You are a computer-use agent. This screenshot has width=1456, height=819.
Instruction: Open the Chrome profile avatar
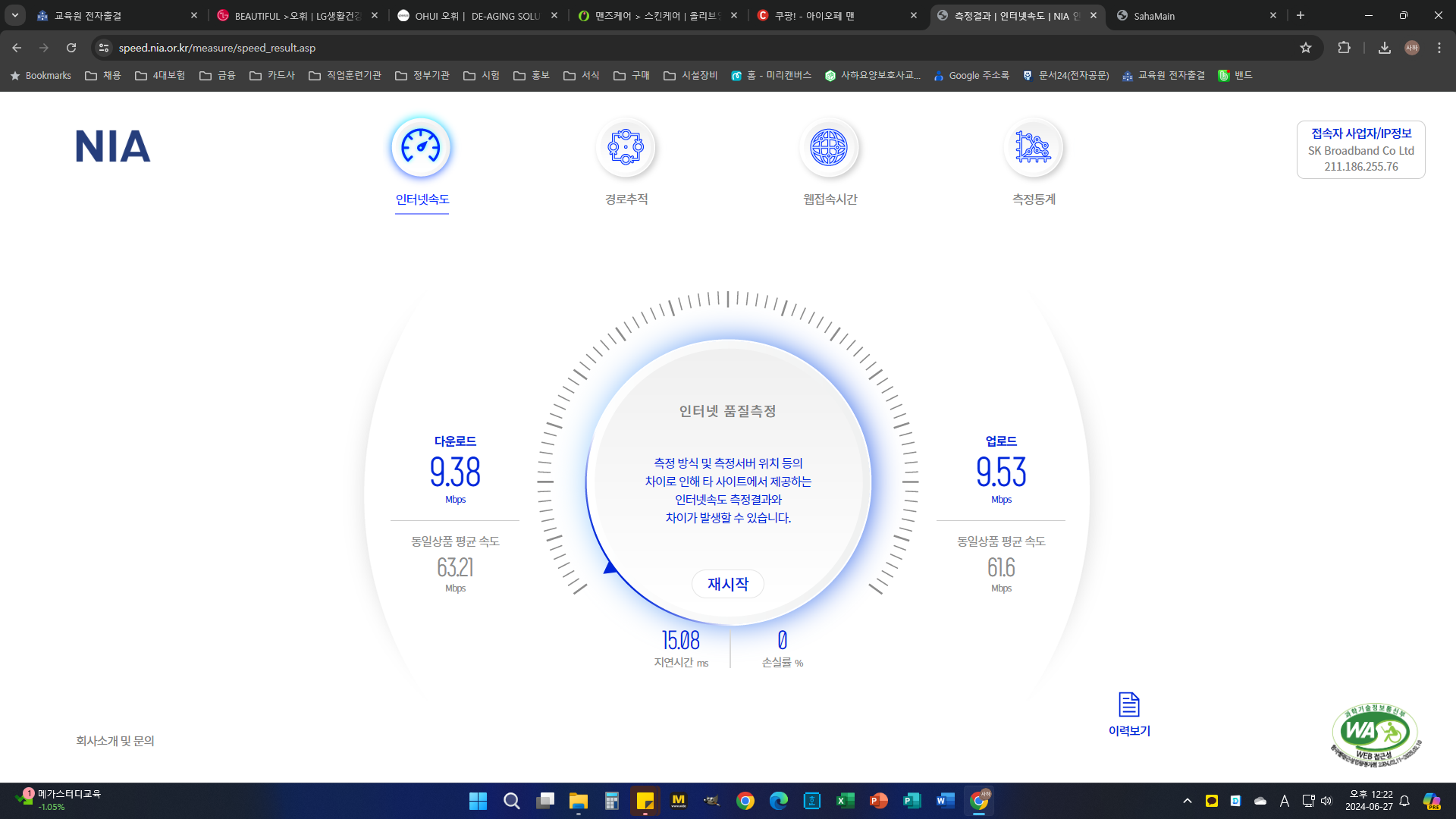coord(1412,48)
